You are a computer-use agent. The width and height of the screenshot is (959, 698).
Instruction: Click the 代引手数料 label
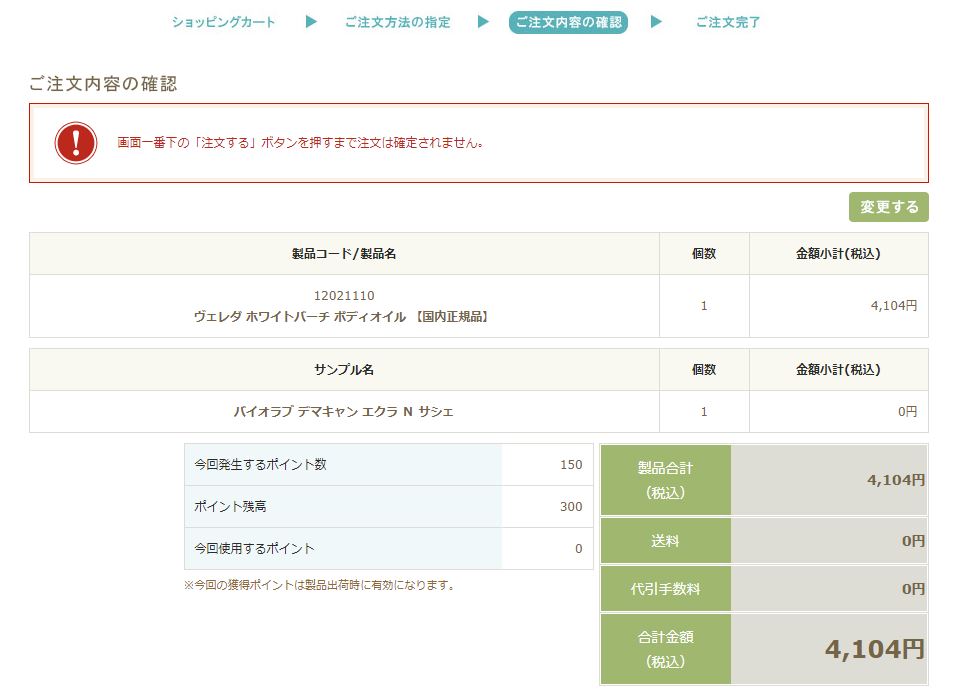[665, 589]
